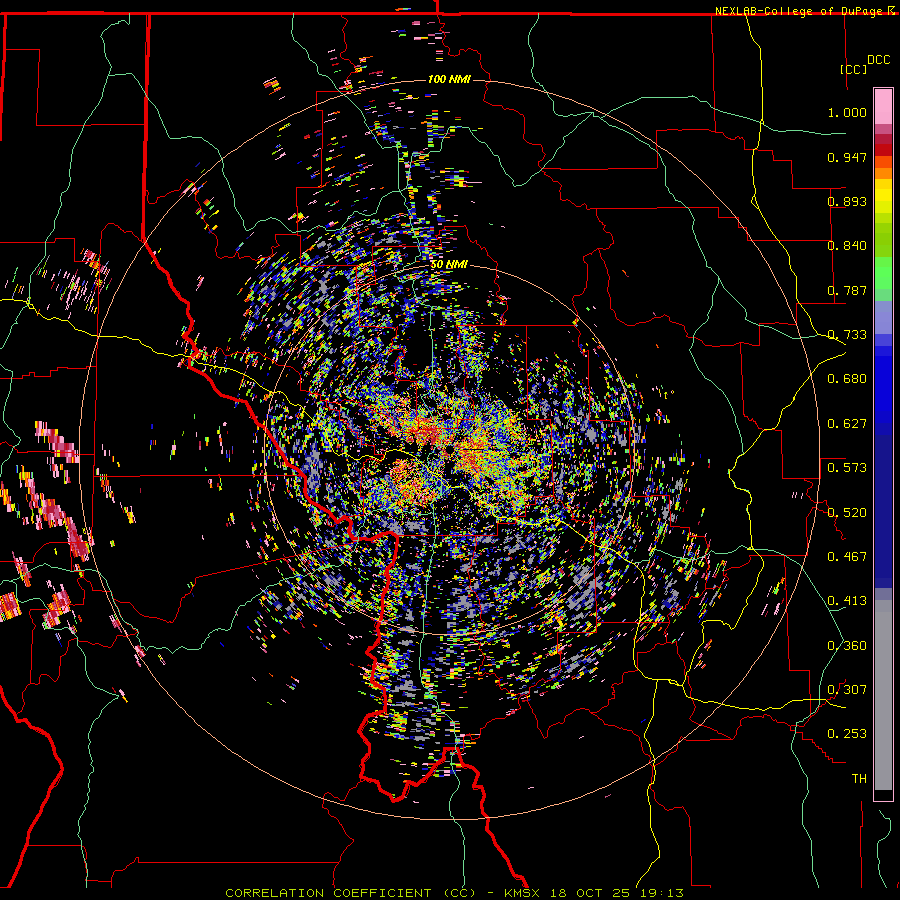Click the 0.520 legend value
Image resolution: width=900 pixels, height=900 pixels.
click(x=847, y=513)
